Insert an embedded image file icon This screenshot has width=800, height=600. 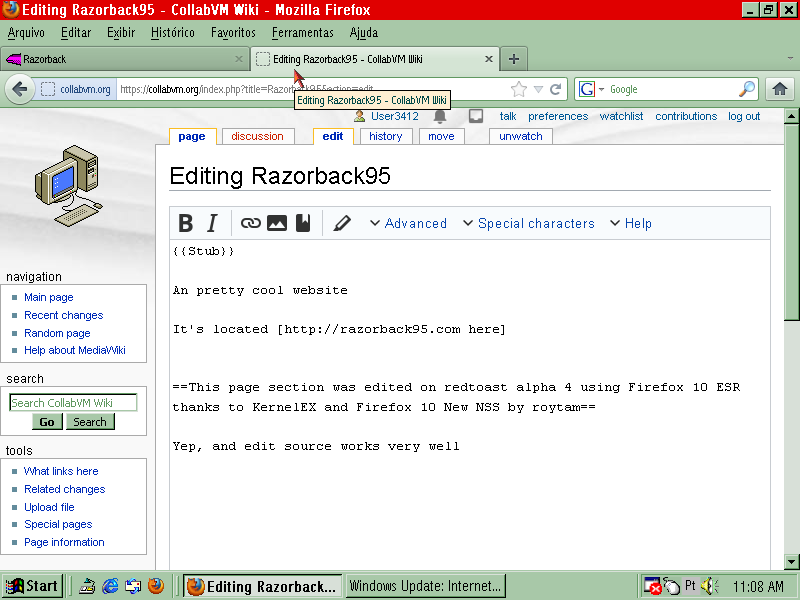click(x=277, y=223)
